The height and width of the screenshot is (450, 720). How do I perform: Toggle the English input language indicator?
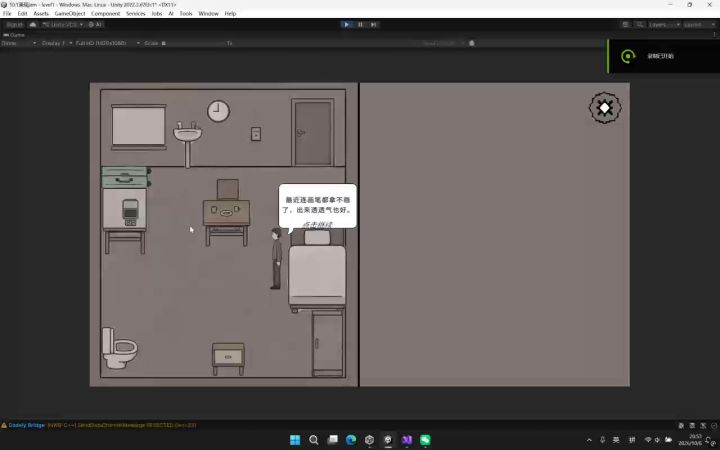pyautogui.click(x=616, y=440)
